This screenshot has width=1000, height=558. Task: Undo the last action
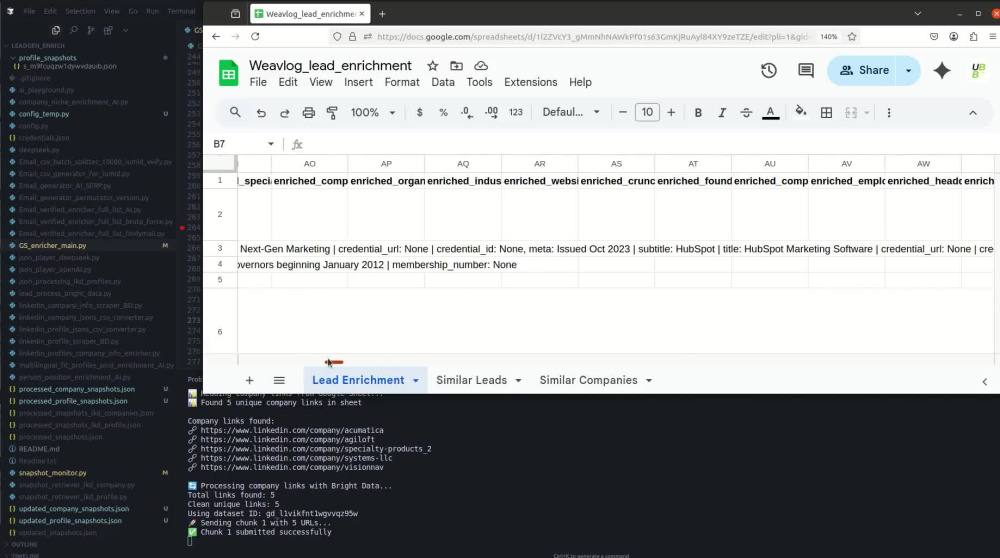pos(261,113)
